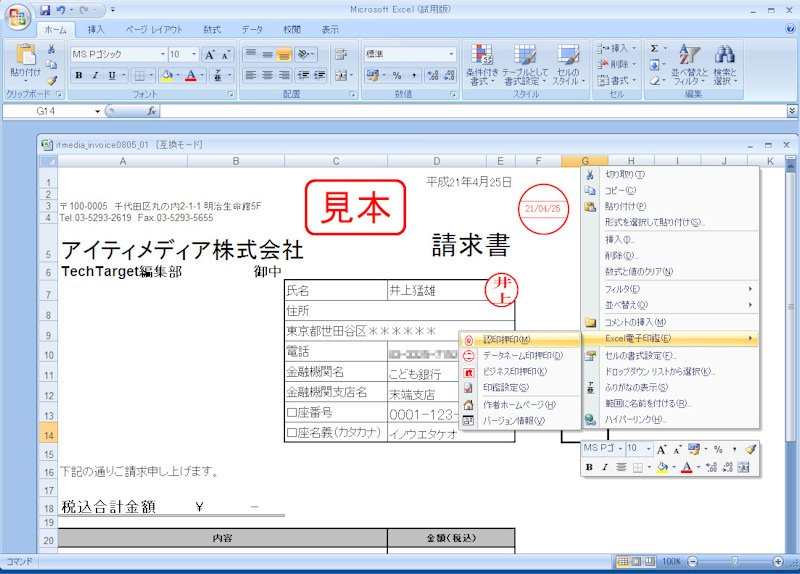
Task: Select 認印押印(M) in the submenu
Action: [x=520, y=339]
